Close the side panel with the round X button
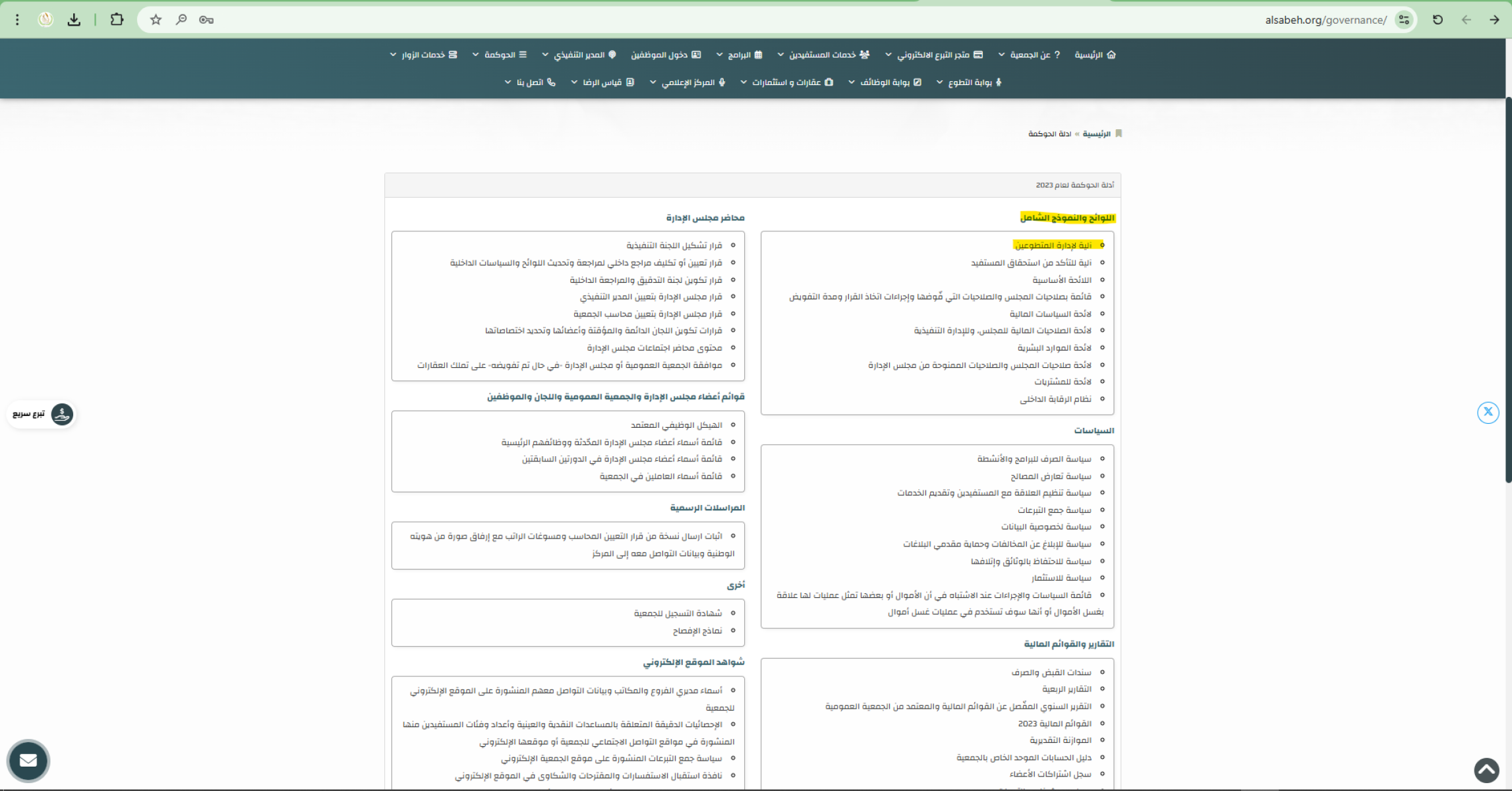Image resolution: width=1512 pixels, height=791 pixels. [1488, 413]
